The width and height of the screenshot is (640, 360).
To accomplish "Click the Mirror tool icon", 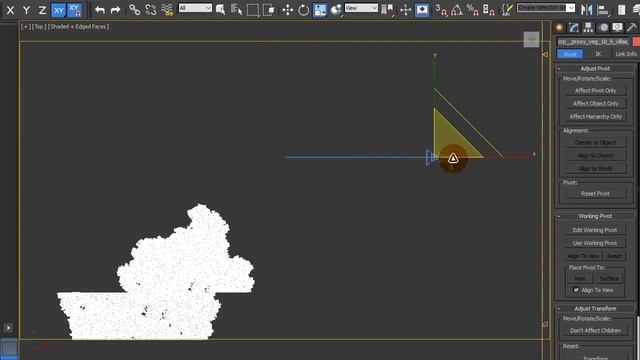I will pyautogui.click(x=587, y=10).
